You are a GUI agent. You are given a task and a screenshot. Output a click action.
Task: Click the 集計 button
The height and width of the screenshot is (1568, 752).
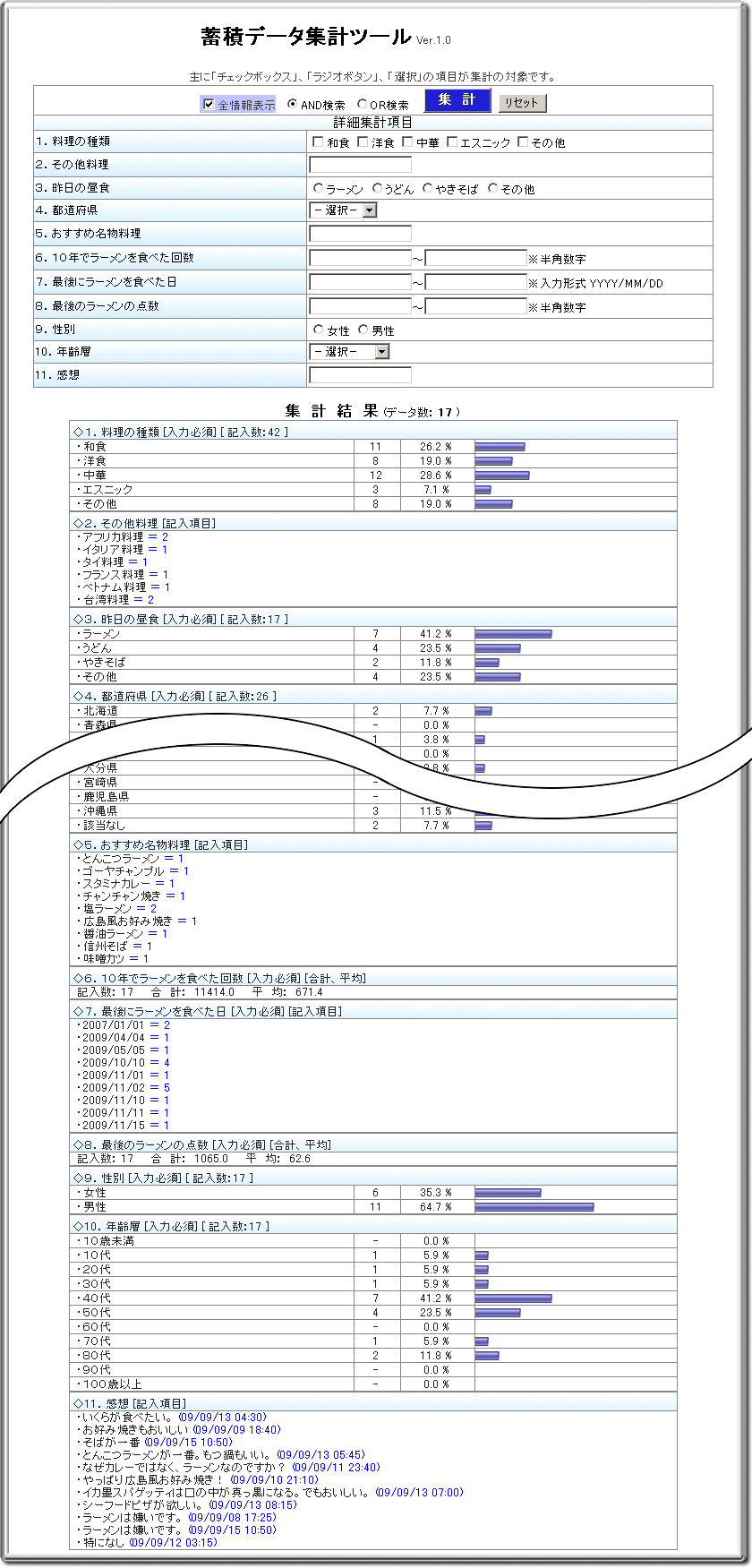(457, 100)
